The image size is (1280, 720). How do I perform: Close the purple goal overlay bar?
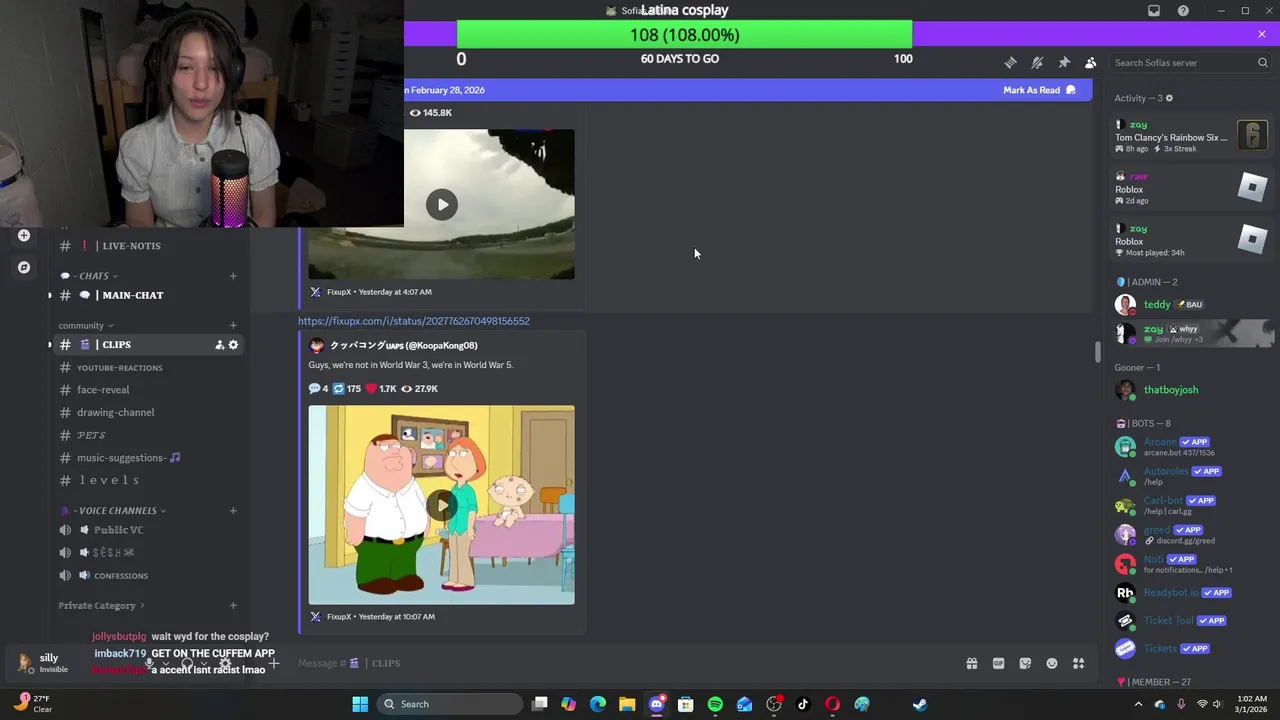click(x=1261, y=34)
